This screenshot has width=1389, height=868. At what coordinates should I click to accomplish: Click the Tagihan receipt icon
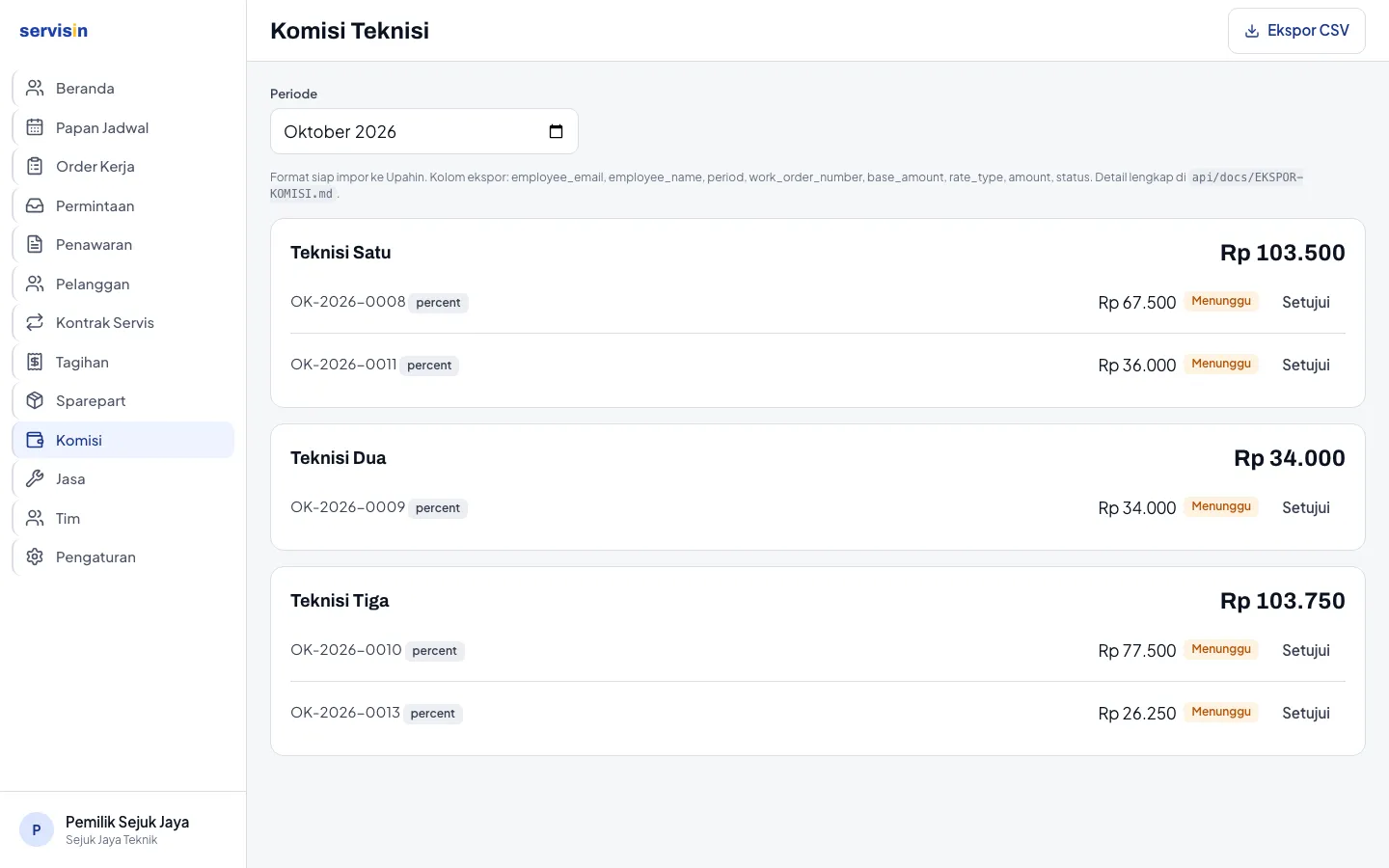coord(35,362)
